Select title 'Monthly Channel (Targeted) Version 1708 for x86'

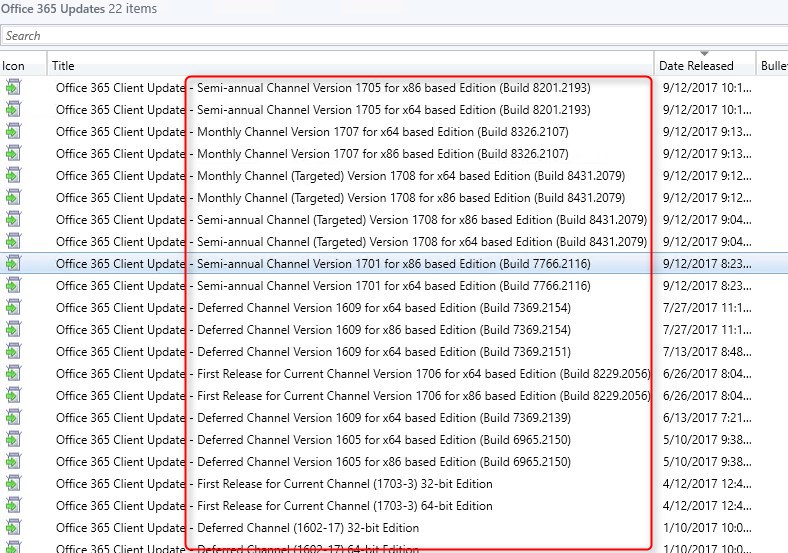[341, 198]
